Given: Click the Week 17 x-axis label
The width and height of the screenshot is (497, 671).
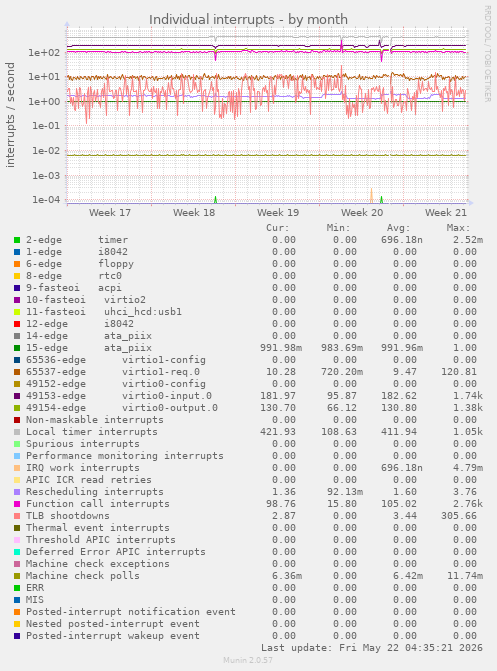Looking at the screenshot, I should (110, 213).
